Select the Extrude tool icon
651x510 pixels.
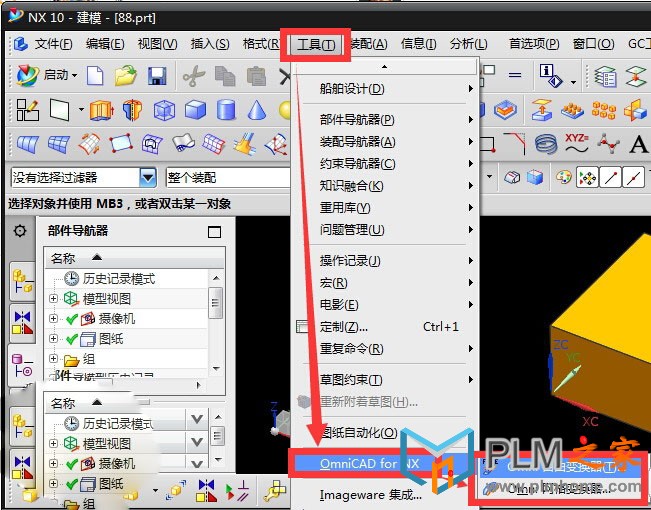click(101, 110)
